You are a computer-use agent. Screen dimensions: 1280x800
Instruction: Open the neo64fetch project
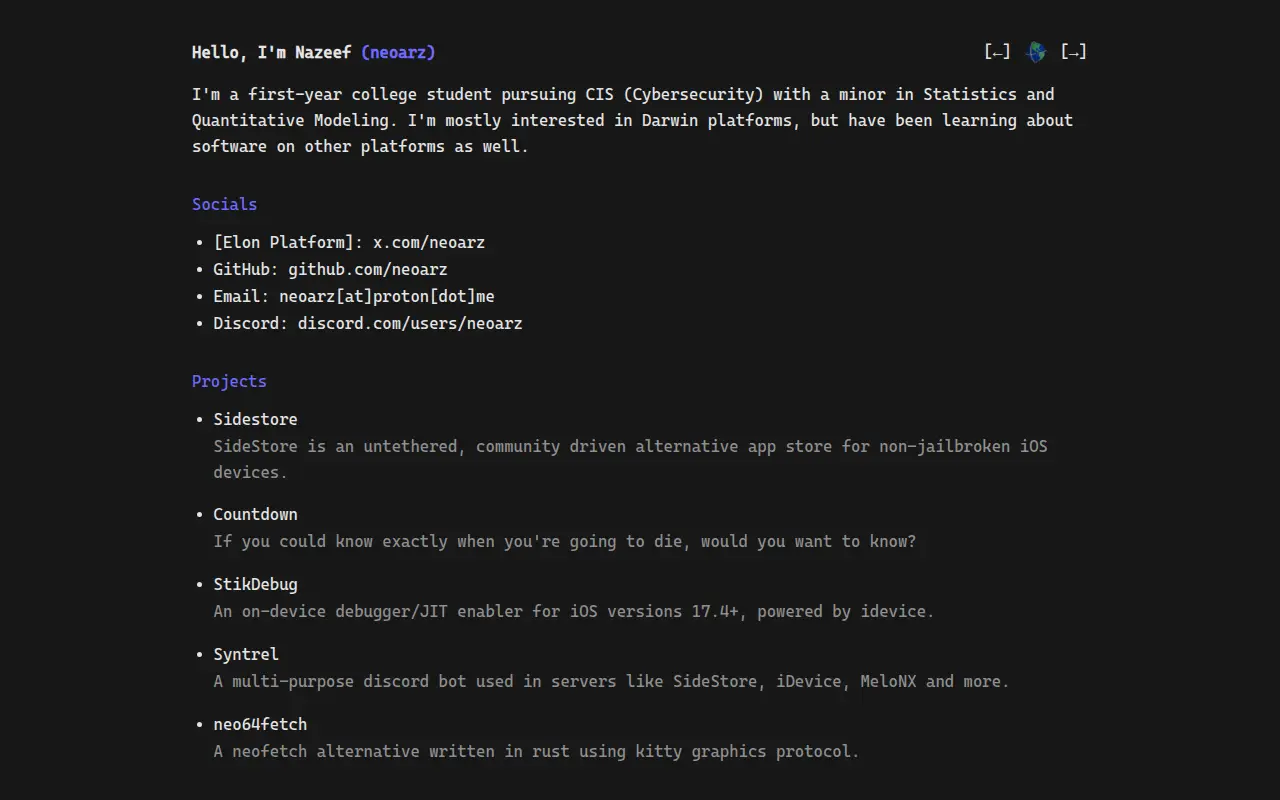pos(260,724)
